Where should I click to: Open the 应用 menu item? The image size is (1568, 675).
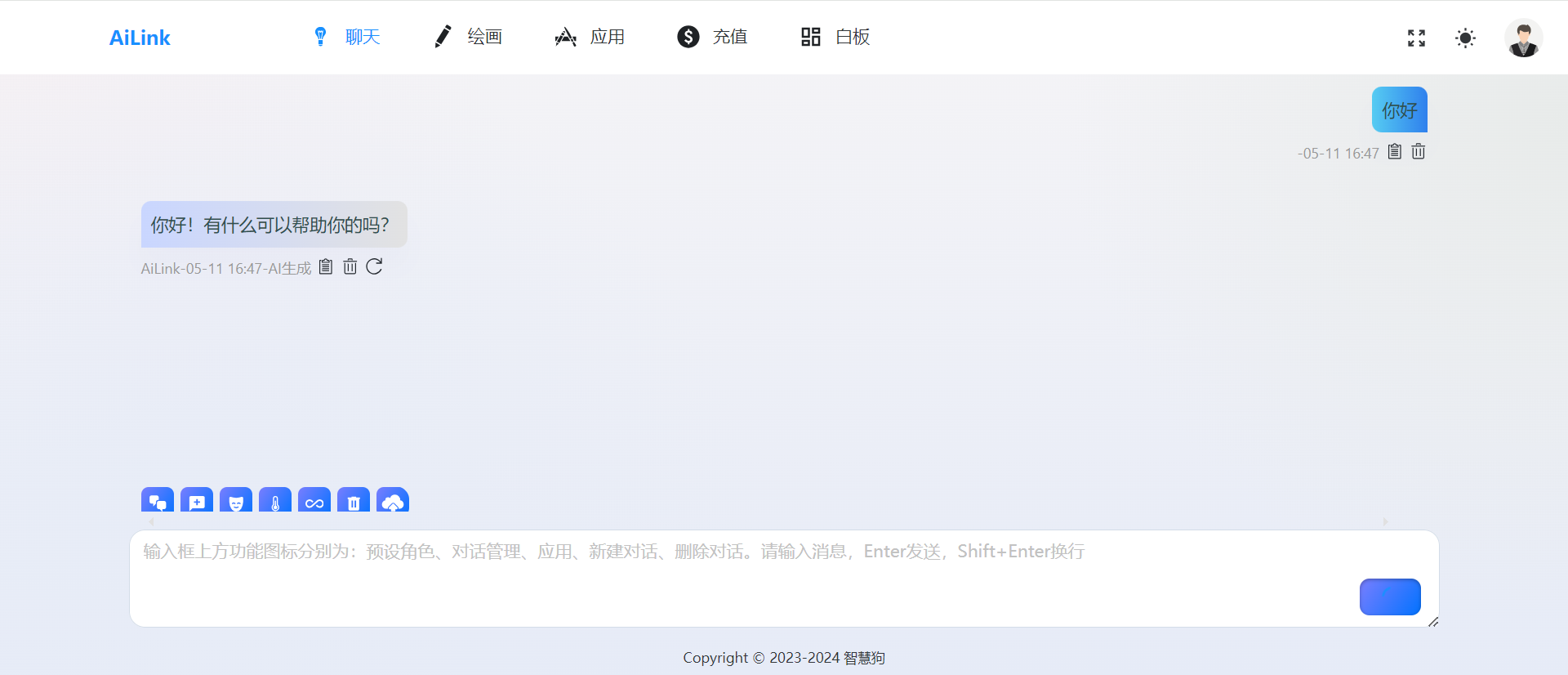click(x=590, y=37)
